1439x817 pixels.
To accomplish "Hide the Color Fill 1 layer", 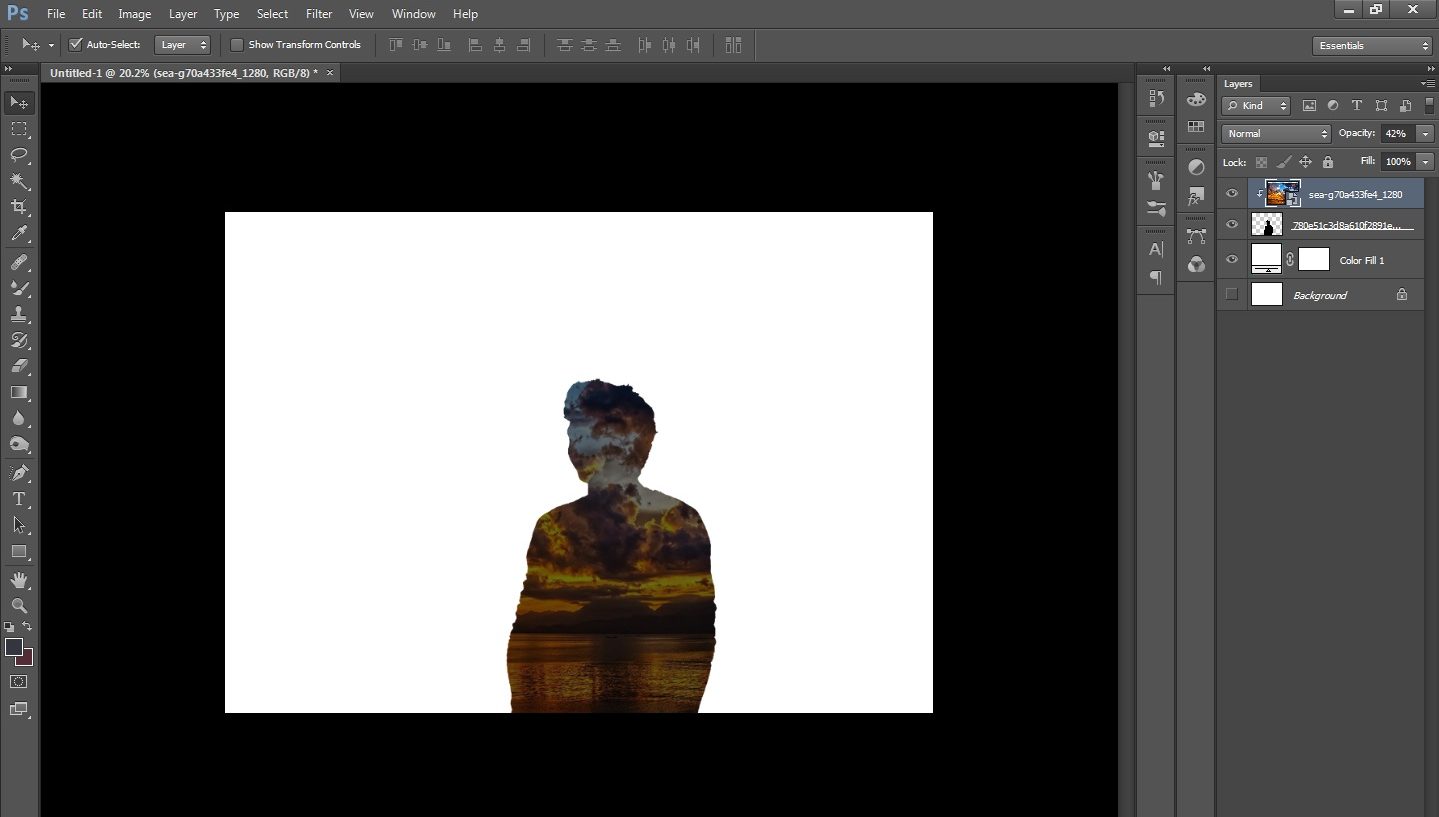I will coord(1232,260).
